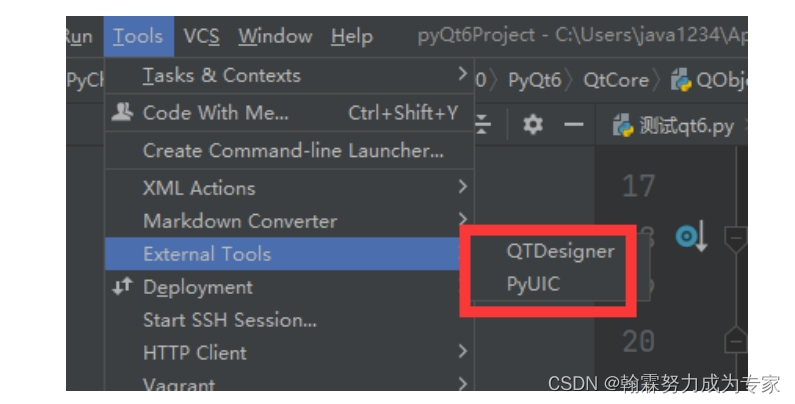
Task: Open the Tools menu
Action: point(138,36)
